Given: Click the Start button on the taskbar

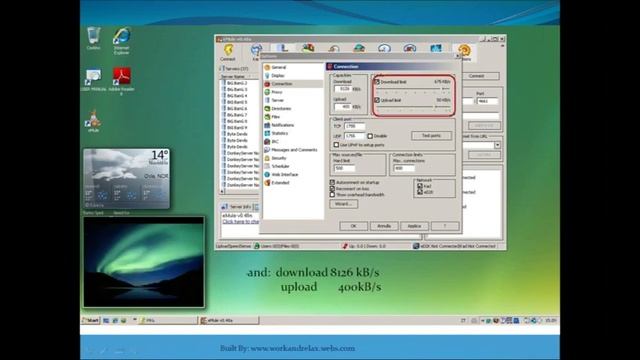Looking at the screenshot, I should (91, 320).
